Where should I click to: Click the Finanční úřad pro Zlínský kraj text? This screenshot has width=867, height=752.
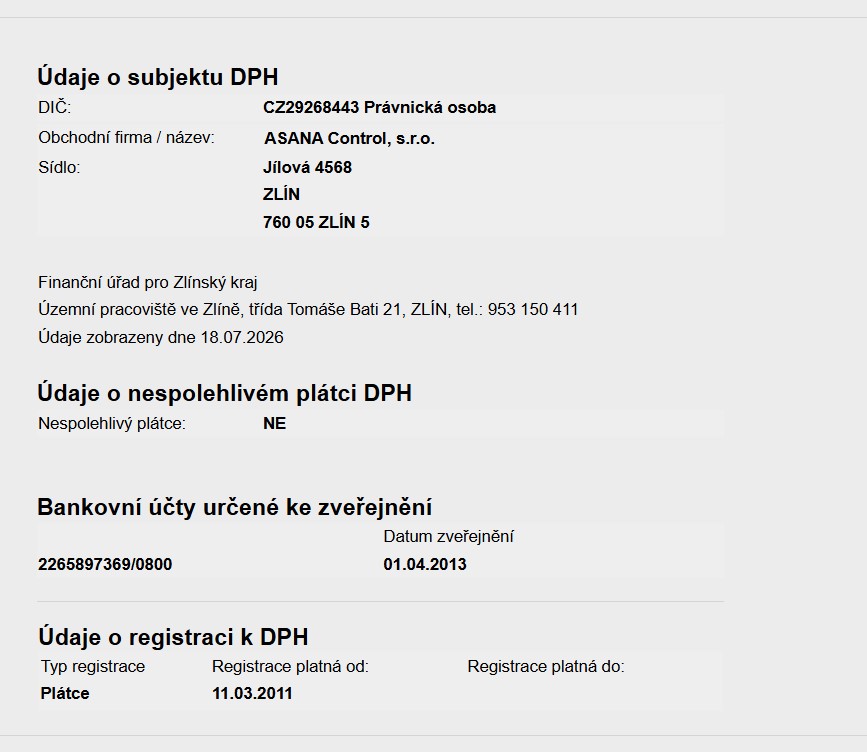click(148, 283)
